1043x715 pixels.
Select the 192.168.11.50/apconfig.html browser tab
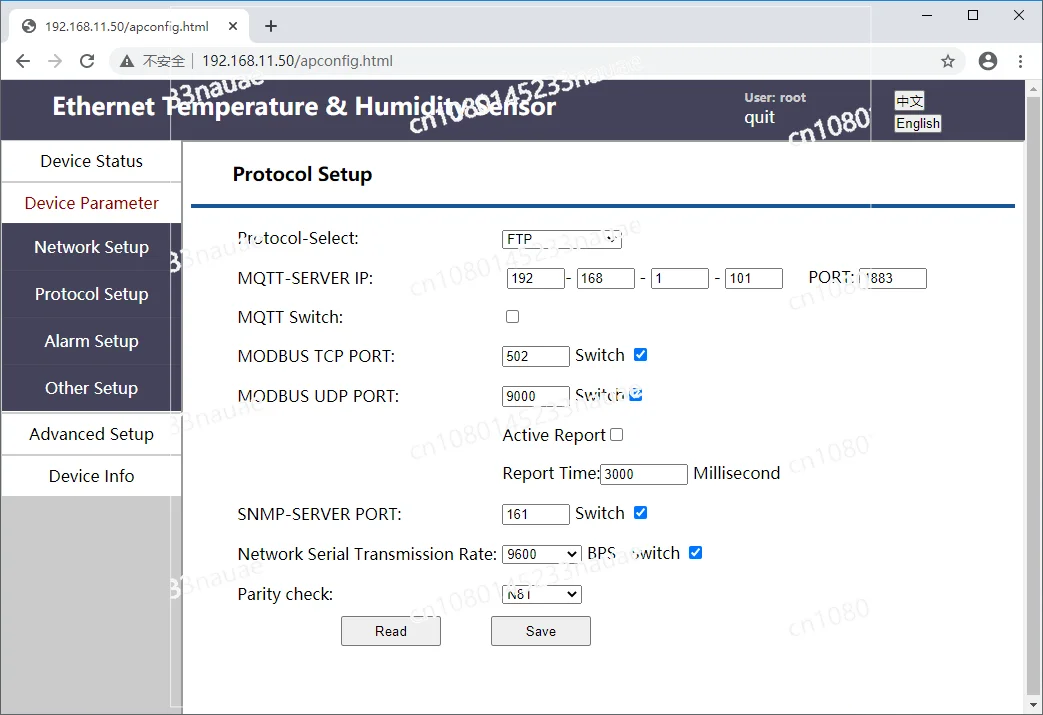click(130, 27)
